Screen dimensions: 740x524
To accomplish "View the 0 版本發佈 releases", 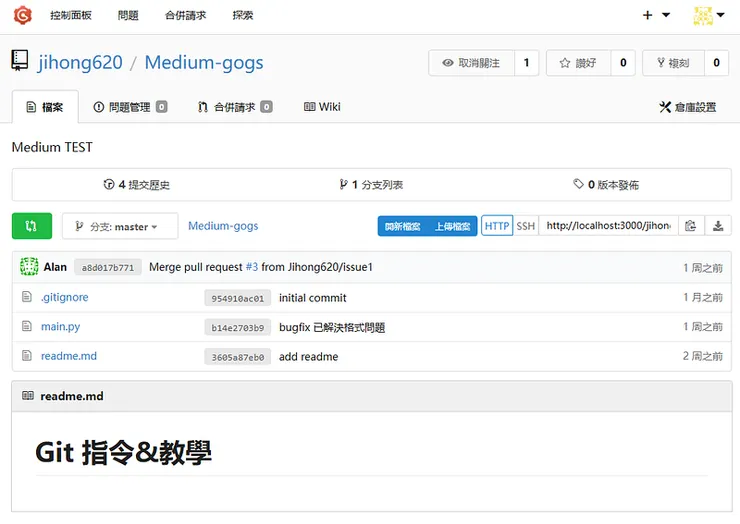I will click(606, 185).
